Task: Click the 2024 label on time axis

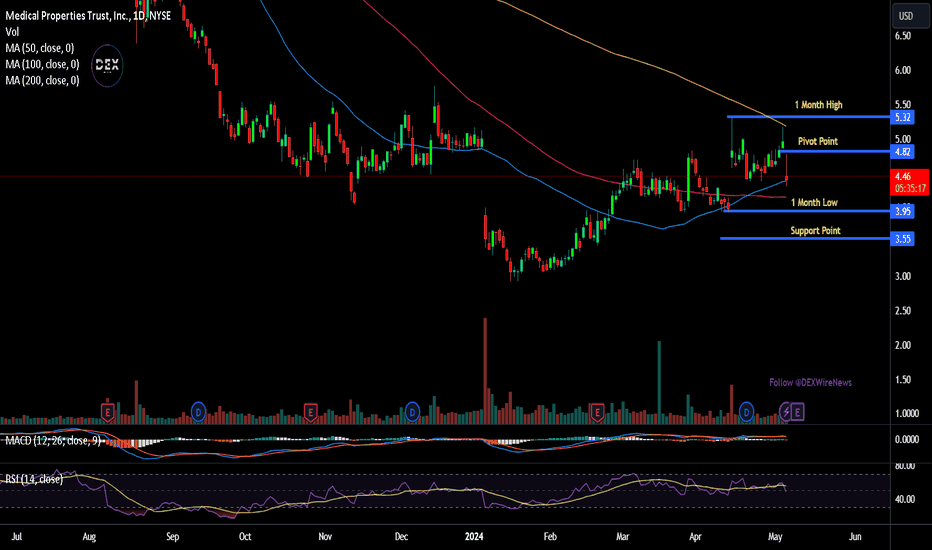Action: click(x=474, y=536)
